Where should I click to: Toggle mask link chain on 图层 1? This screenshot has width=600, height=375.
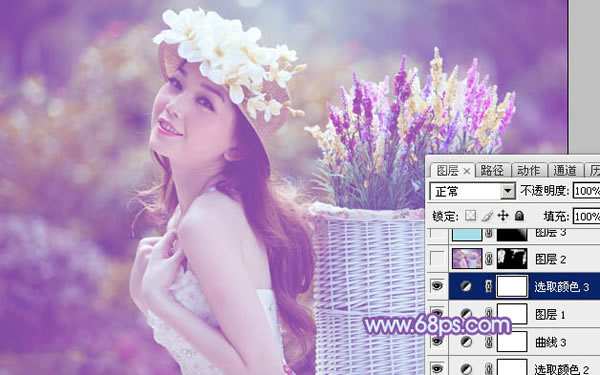click(x=489, y=314)
